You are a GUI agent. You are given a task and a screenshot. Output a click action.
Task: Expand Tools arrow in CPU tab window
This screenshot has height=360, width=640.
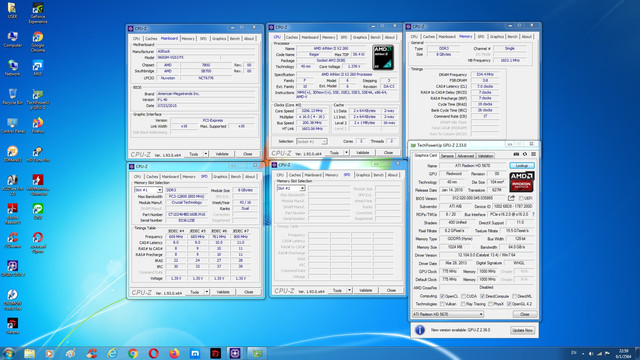[346, 153]
